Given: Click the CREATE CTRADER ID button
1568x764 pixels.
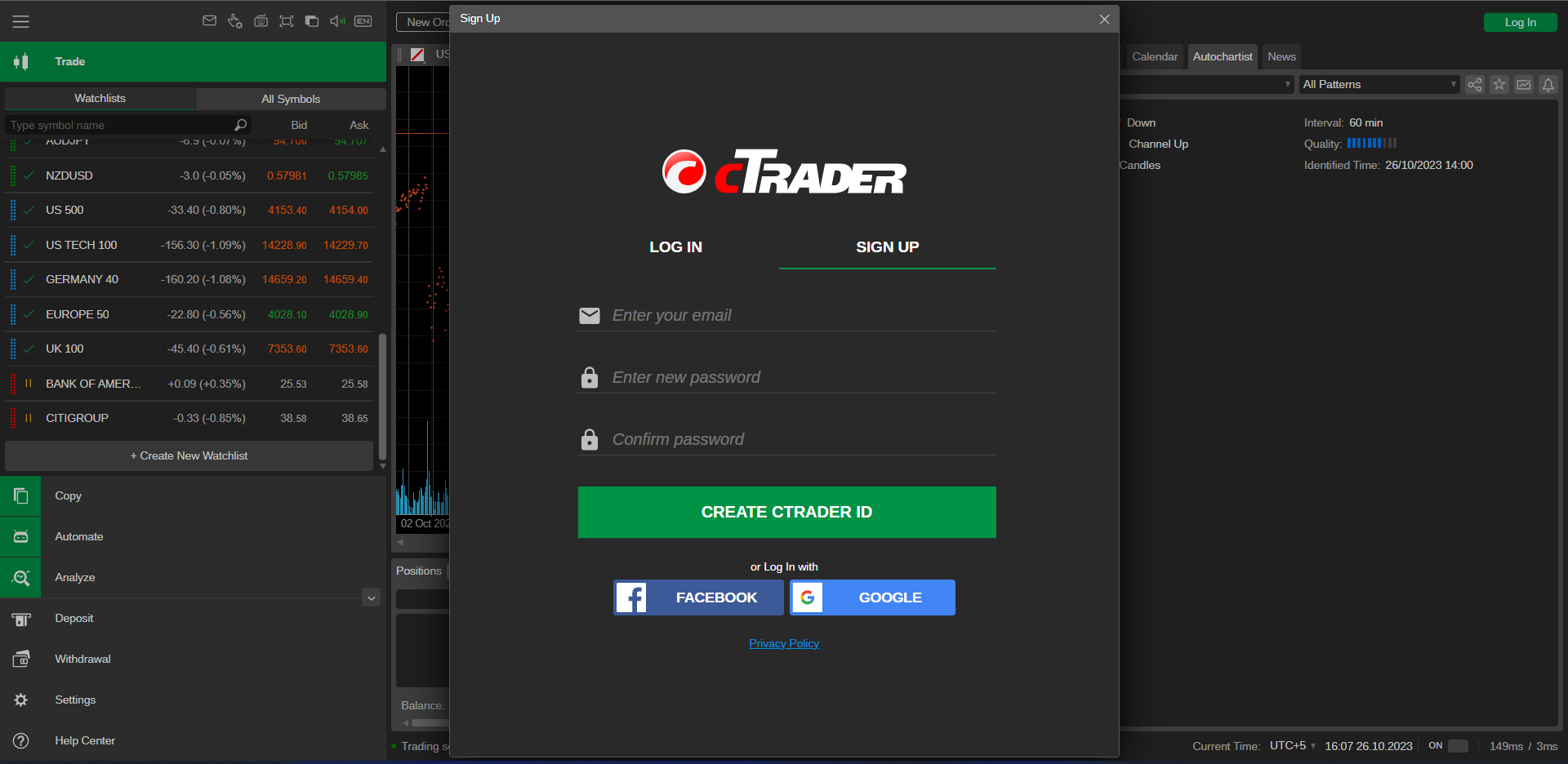Looking at the screenshot, I should (786, 512).
